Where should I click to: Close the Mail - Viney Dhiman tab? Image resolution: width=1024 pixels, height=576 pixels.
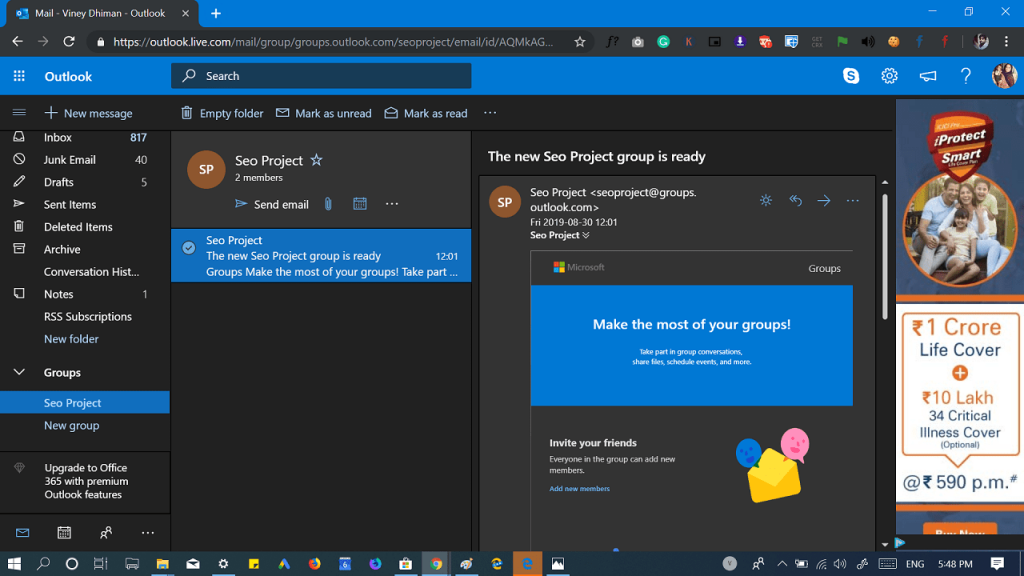point(185,13)
